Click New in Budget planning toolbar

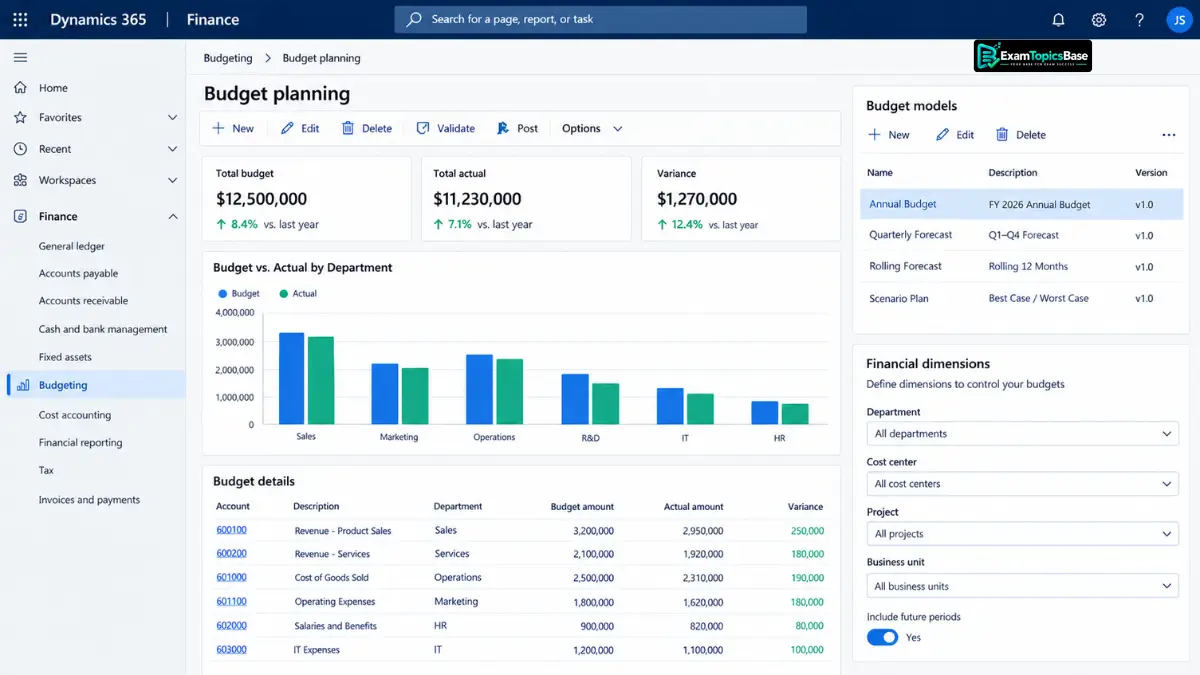(233, 128)
